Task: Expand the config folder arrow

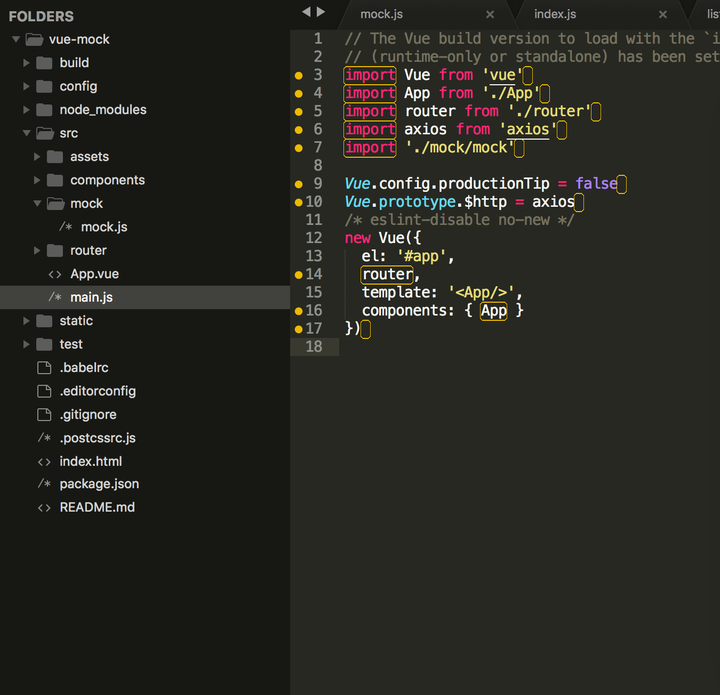Action: click(27, 86)
